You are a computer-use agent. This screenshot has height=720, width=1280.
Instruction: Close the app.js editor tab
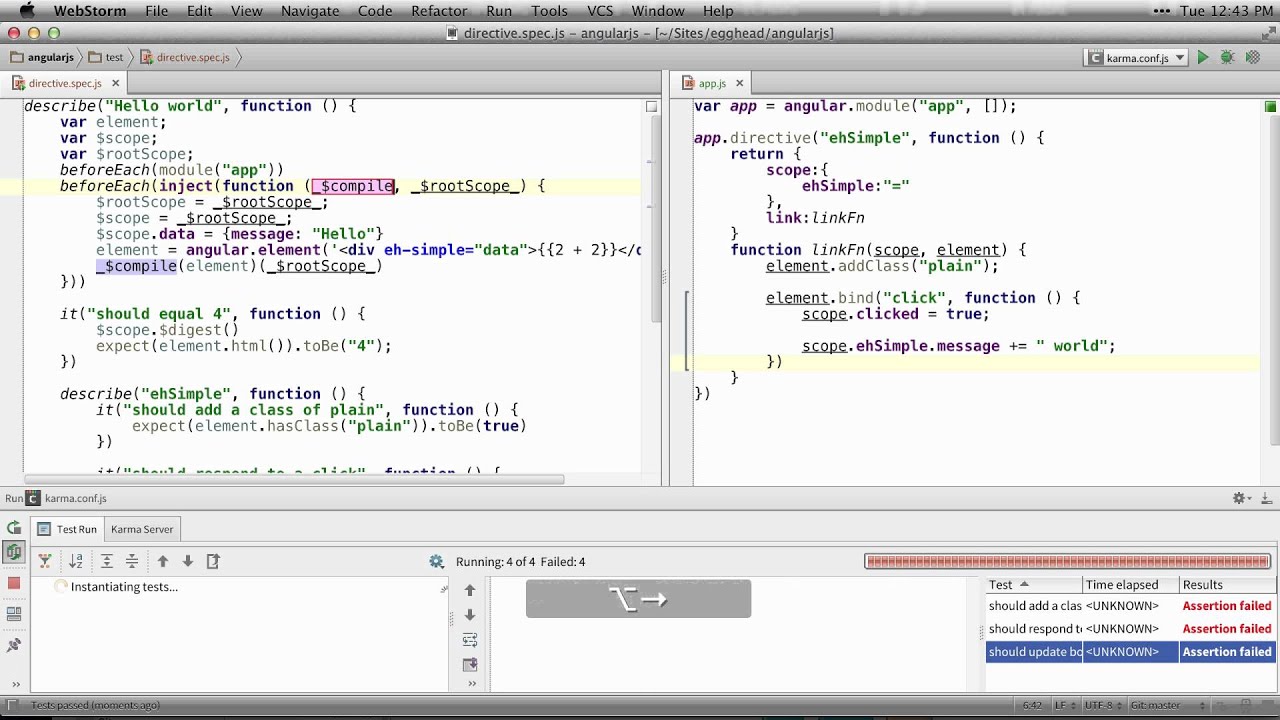(739, 84)
